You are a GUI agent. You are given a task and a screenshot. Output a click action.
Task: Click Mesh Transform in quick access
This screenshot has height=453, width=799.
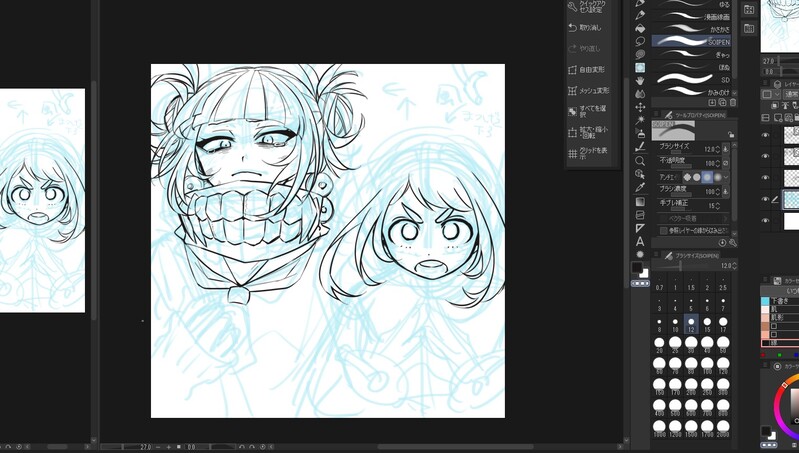point(589,91)
